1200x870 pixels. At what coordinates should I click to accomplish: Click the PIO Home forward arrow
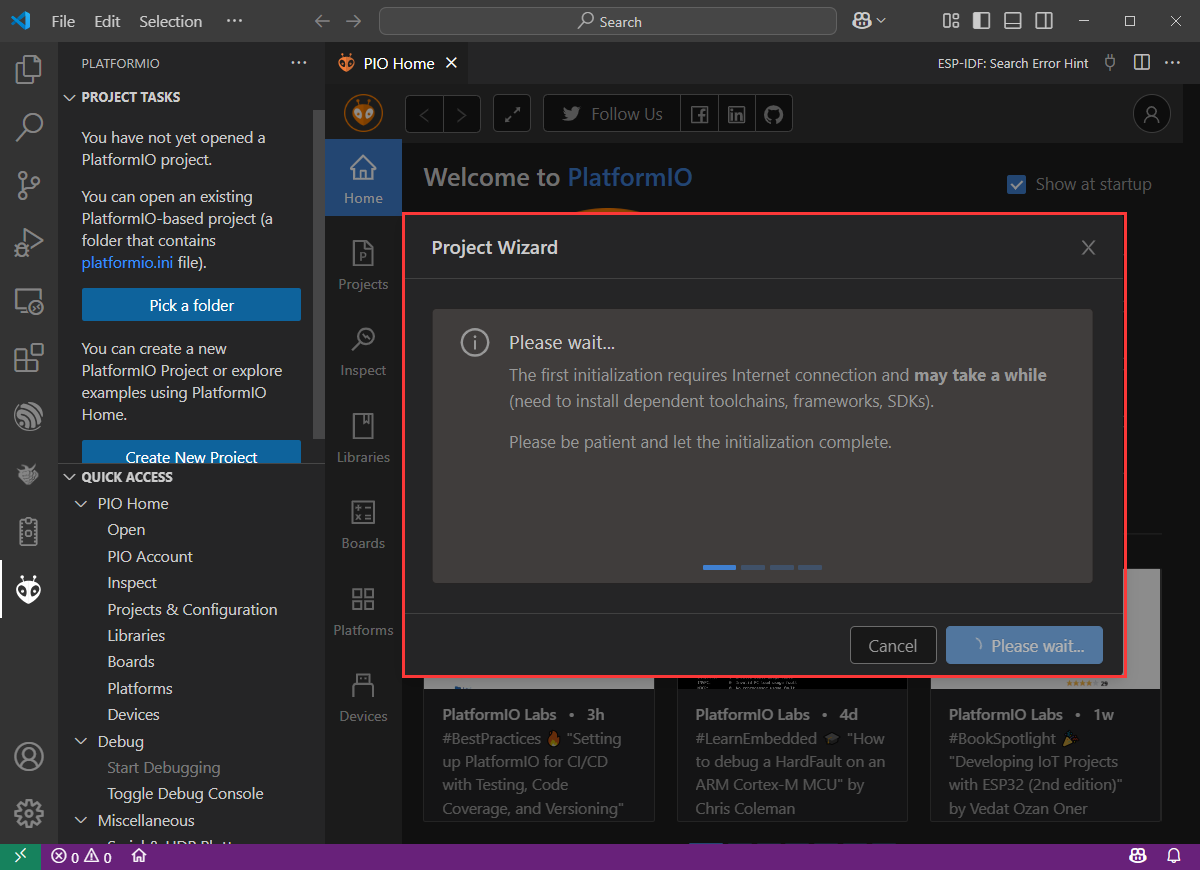pos(461,114)
